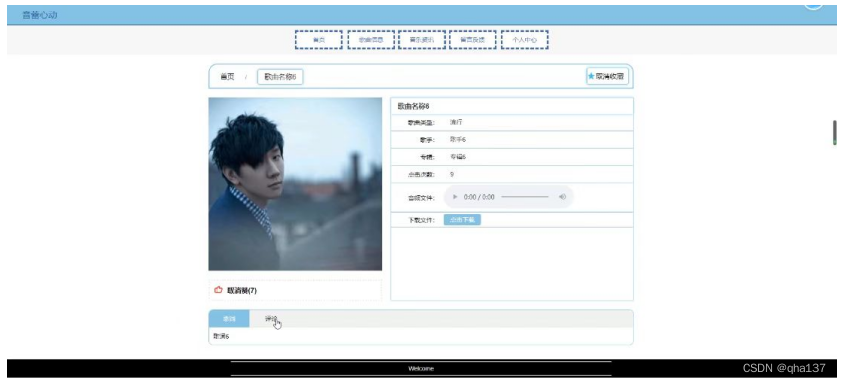Click the blue 点击下载 button
842x384 pixels.
point(462,220)
